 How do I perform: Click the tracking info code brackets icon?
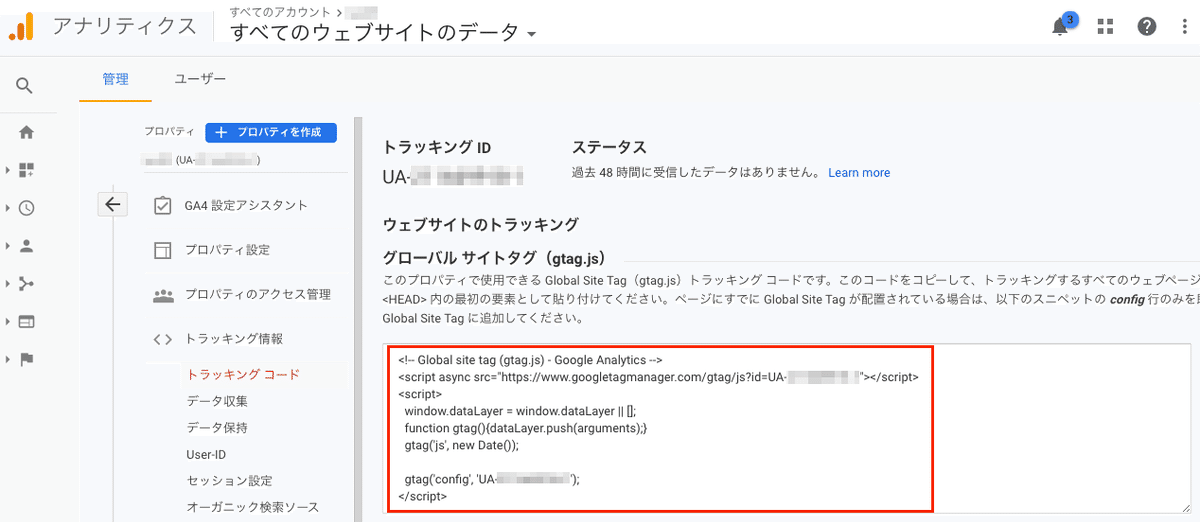163,339
